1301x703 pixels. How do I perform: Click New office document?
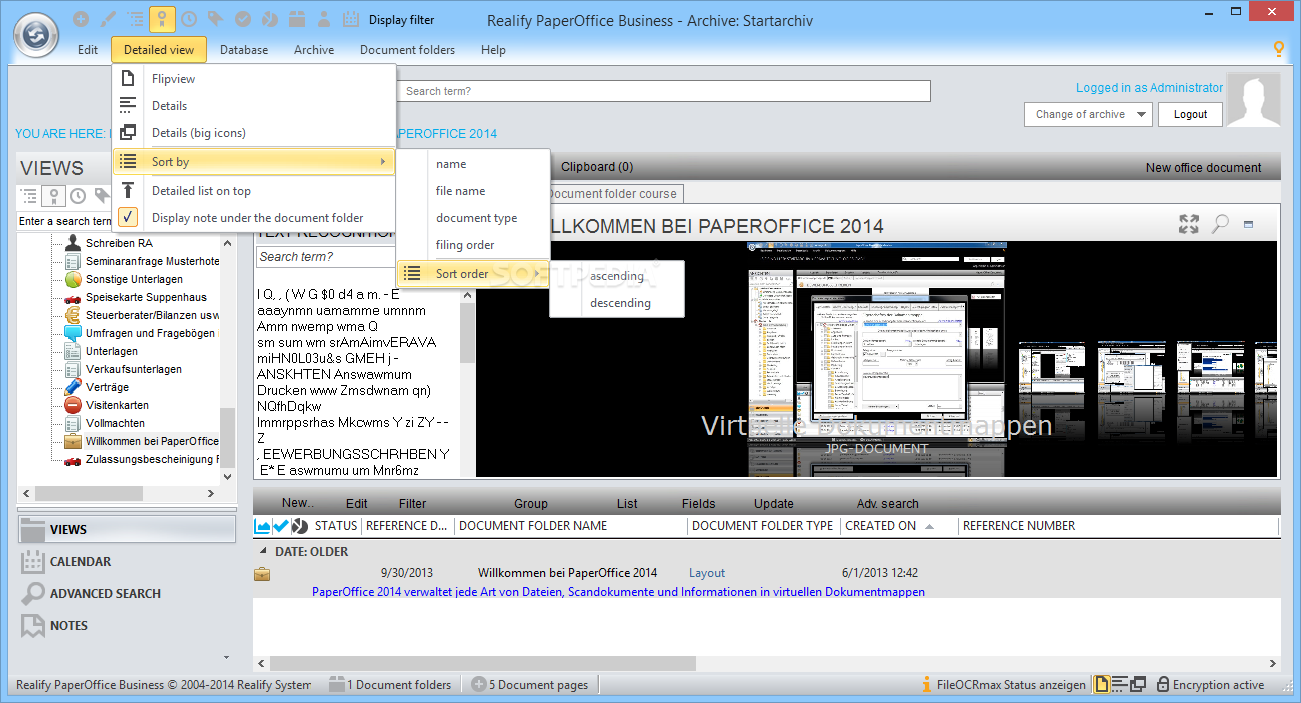pos(1203,167)
